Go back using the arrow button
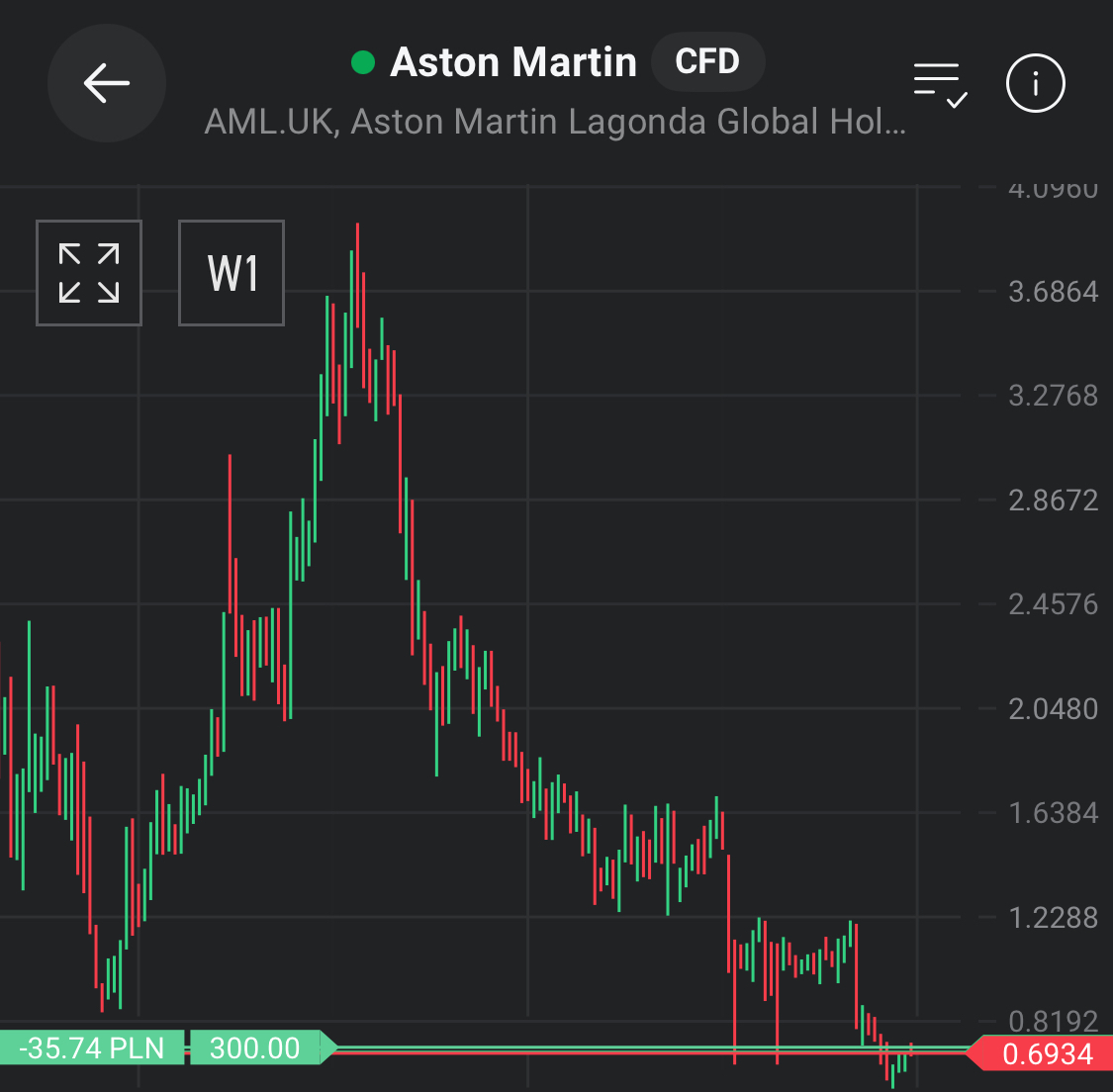The width and height of the screenshot is (1113, 1092). point(107,83)
